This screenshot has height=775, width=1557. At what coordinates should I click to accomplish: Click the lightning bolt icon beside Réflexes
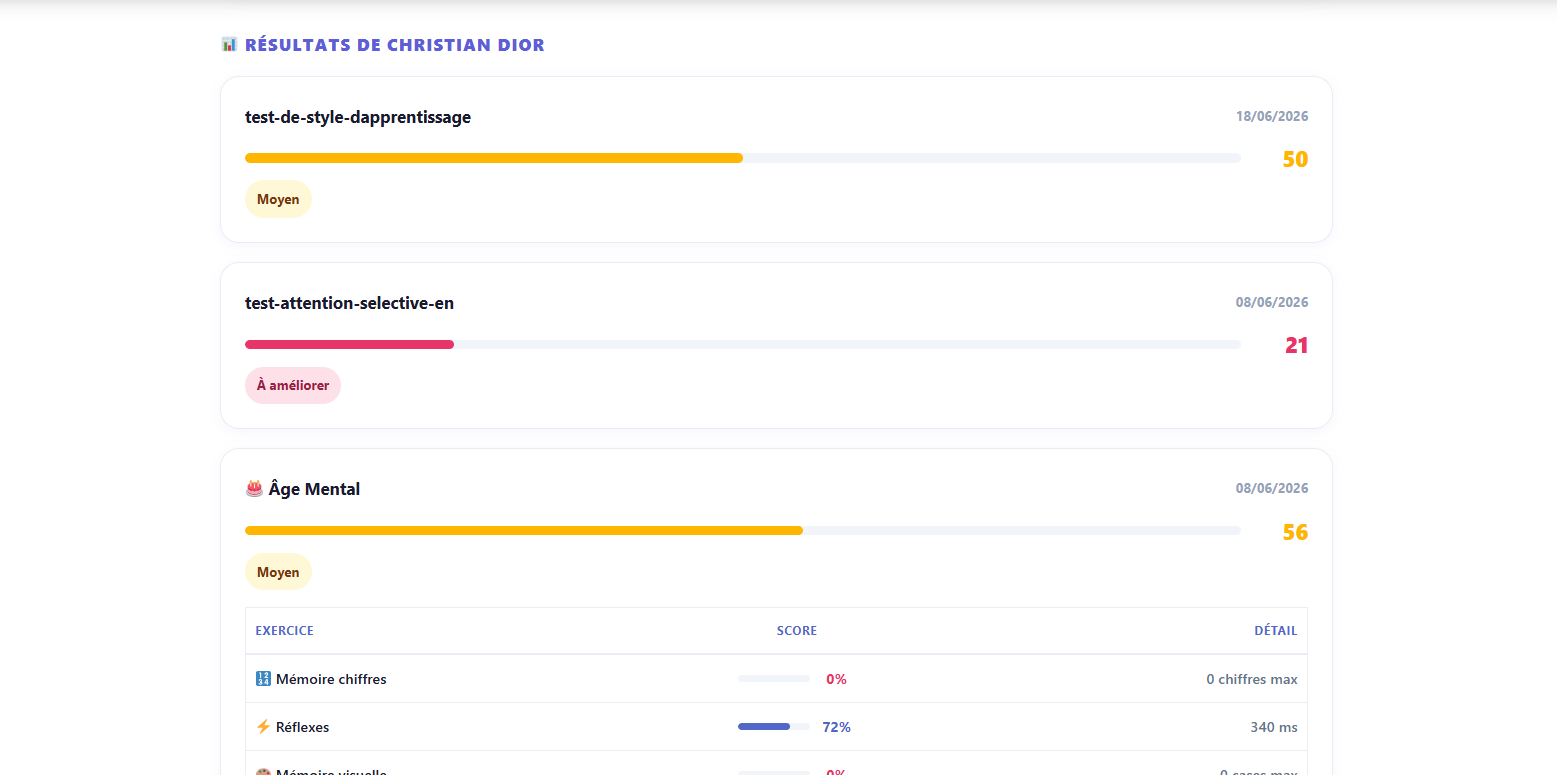tap(263, 727)
